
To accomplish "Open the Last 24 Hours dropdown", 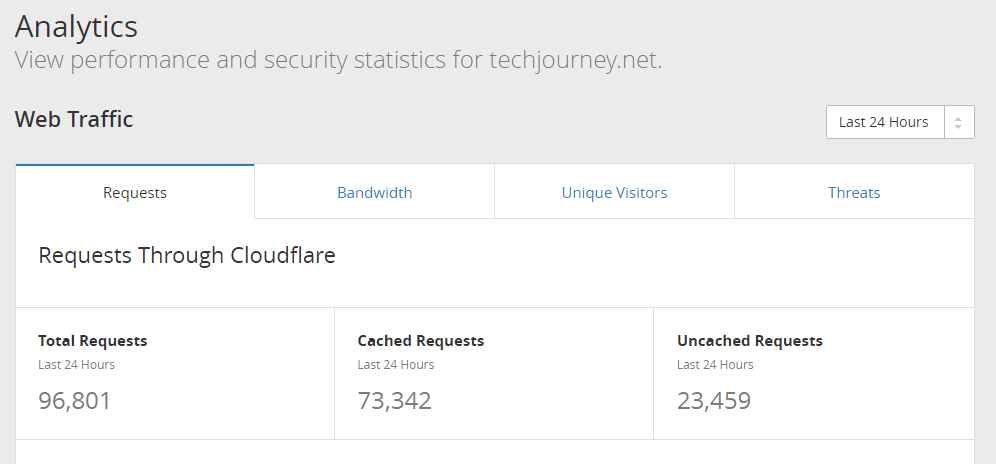I will click(900, 122).
